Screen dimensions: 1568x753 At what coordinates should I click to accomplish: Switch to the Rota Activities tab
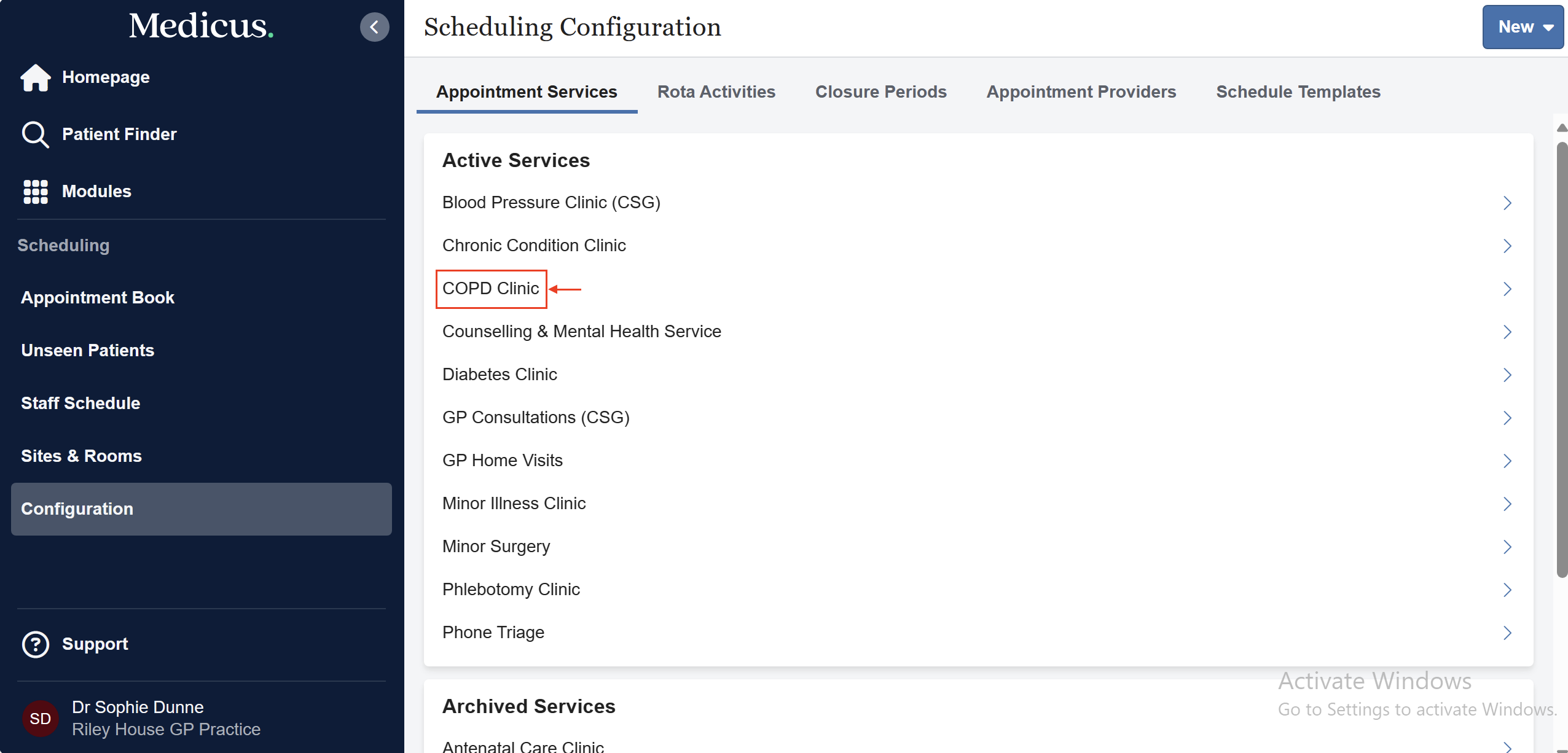tap(716, 92)
